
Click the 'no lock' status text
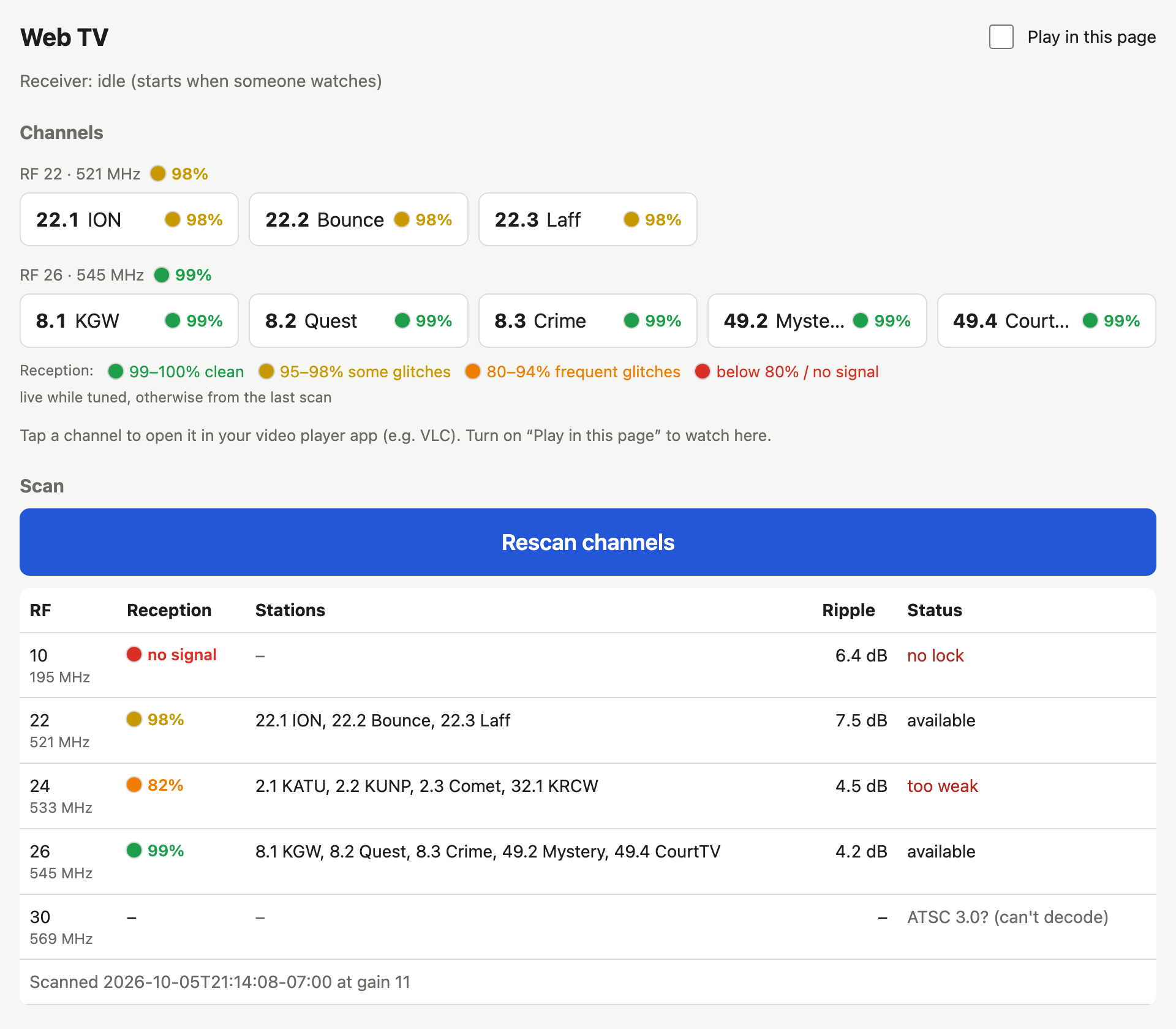pyautogui.click(x=935, y=655)
